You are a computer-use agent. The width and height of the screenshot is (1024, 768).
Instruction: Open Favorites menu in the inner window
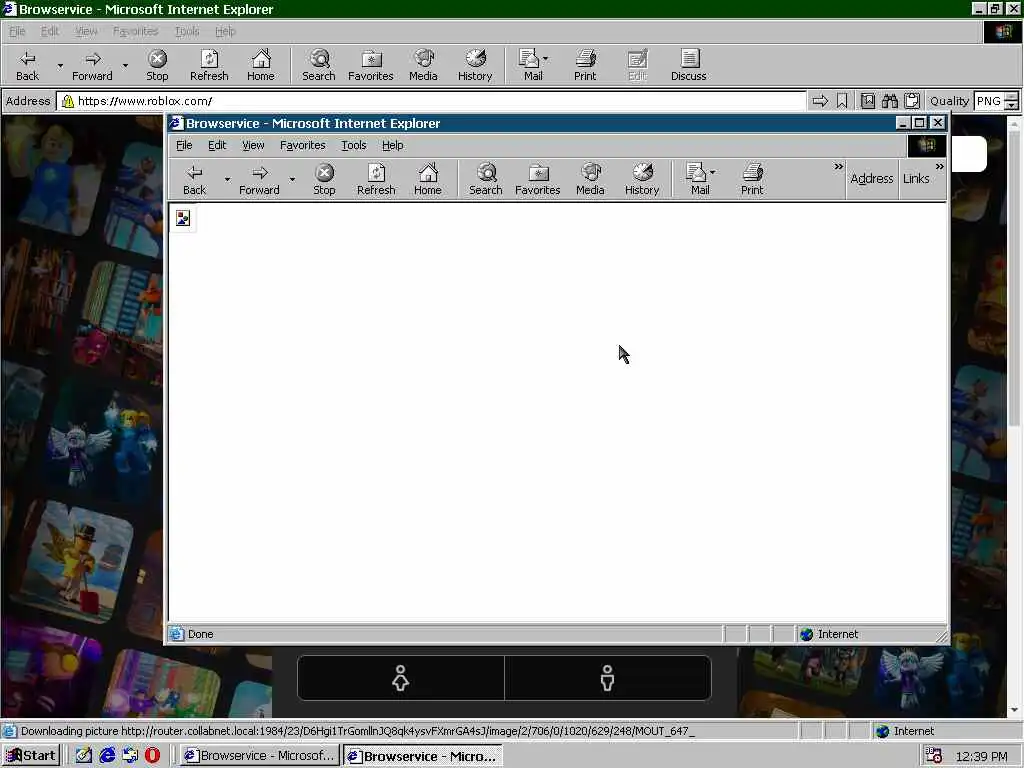click(302, 145)
